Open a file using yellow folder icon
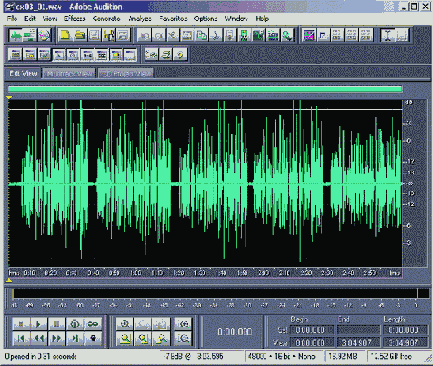 79,35
